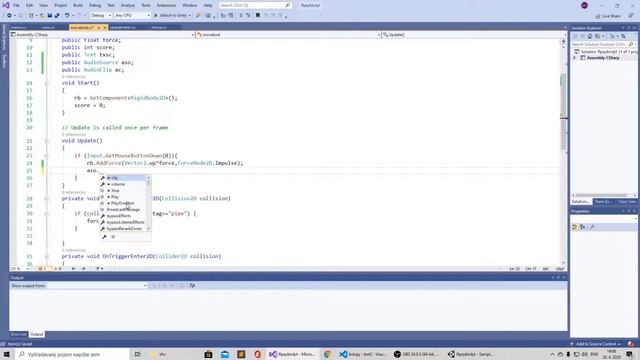
Task: Toggle the IntelliSense property filter wrench icon
Action: [x=104, y=237]
